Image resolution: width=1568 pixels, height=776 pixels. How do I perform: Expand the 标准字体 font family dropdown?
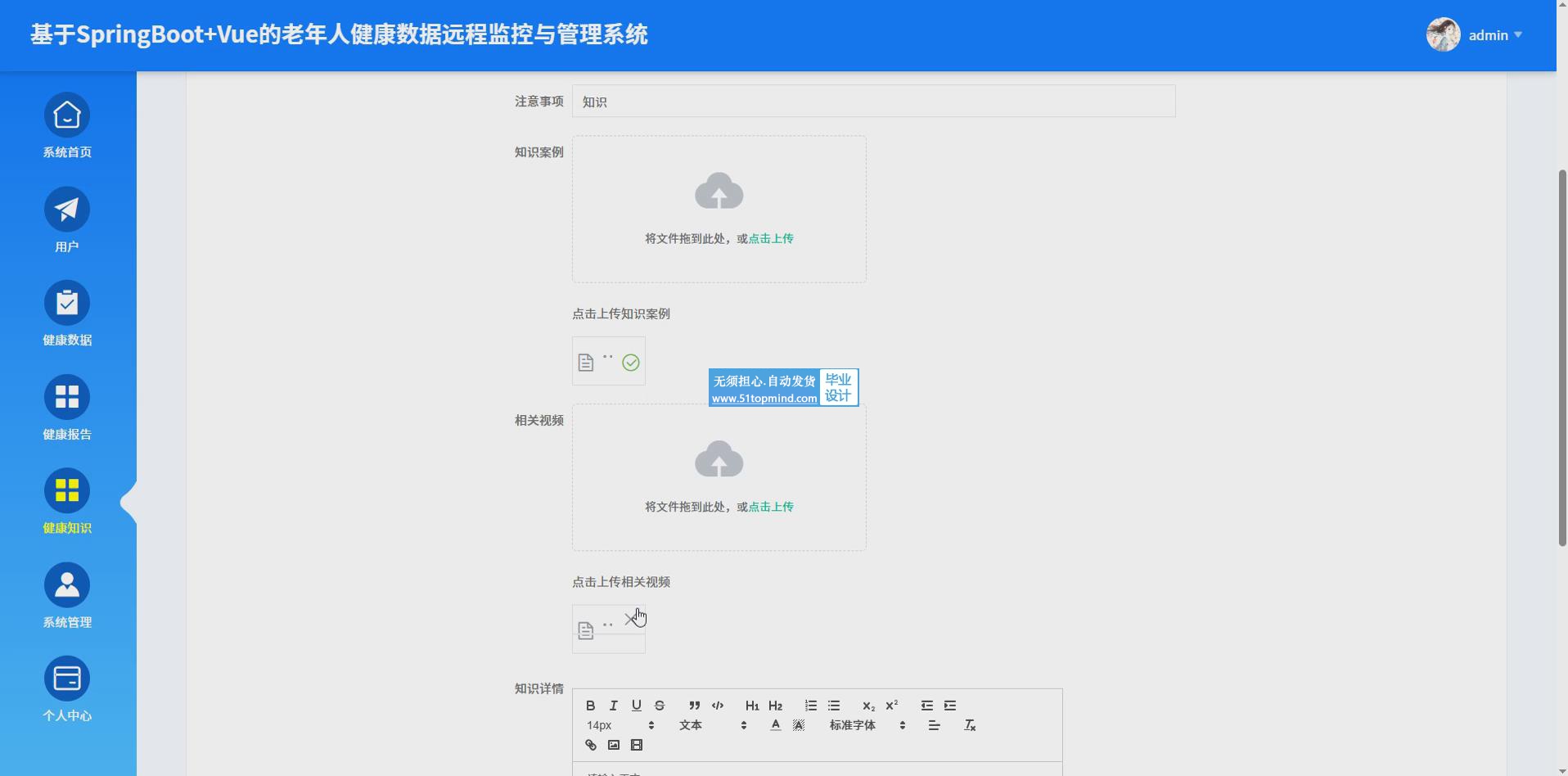pyautogui.click(x=867, y=725)
